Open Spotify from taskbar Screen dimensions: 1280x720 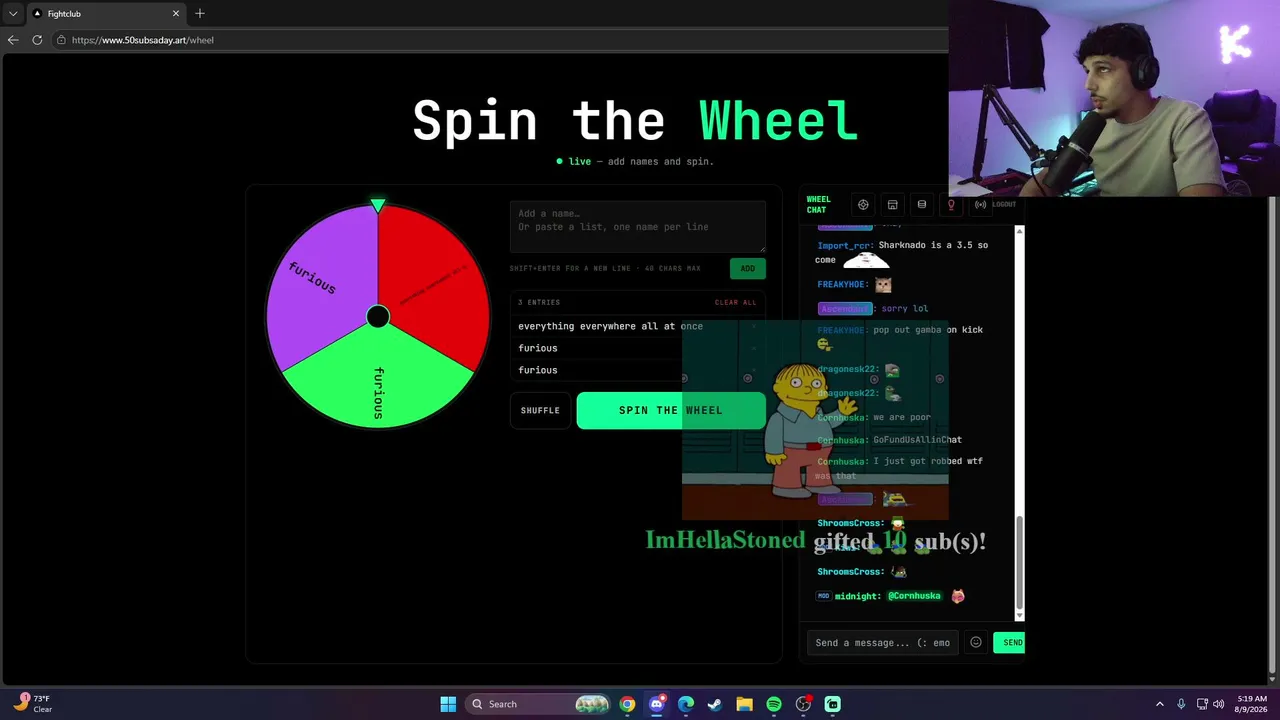[774, 704]
